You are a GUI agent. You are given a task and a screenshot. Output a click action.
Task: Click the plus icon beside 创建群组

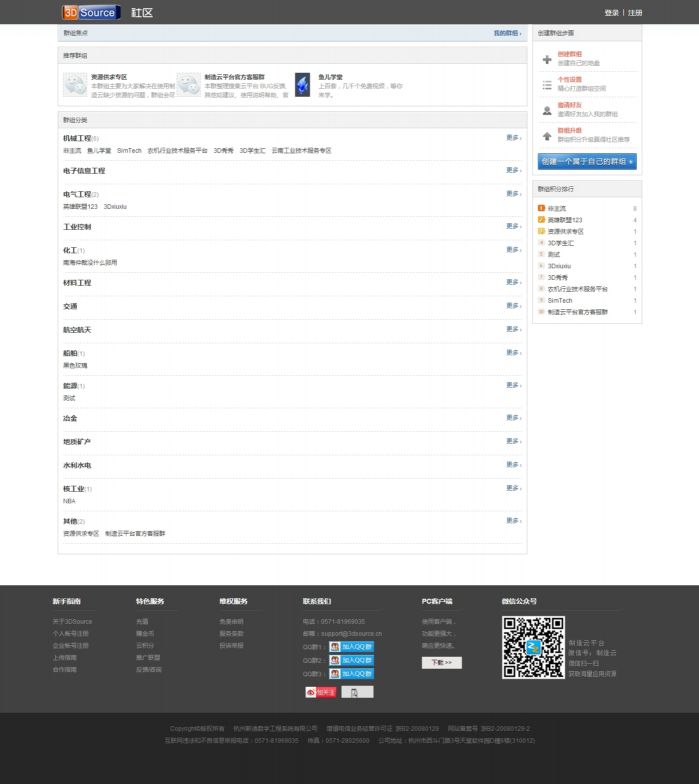(x=547, y=60)
